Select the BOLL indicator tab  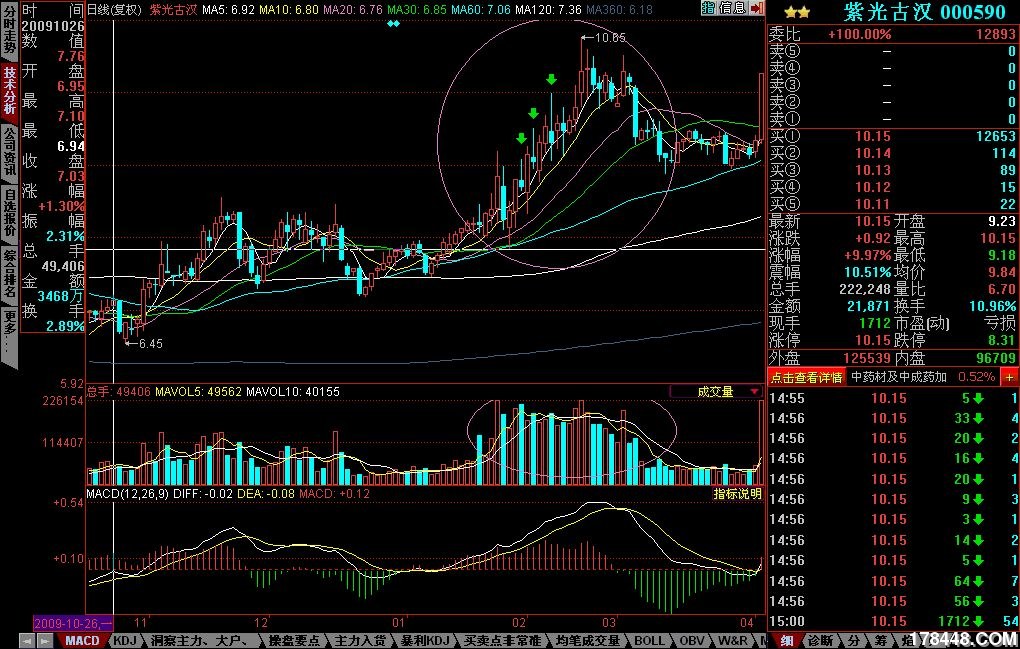[x=648, y=640]
